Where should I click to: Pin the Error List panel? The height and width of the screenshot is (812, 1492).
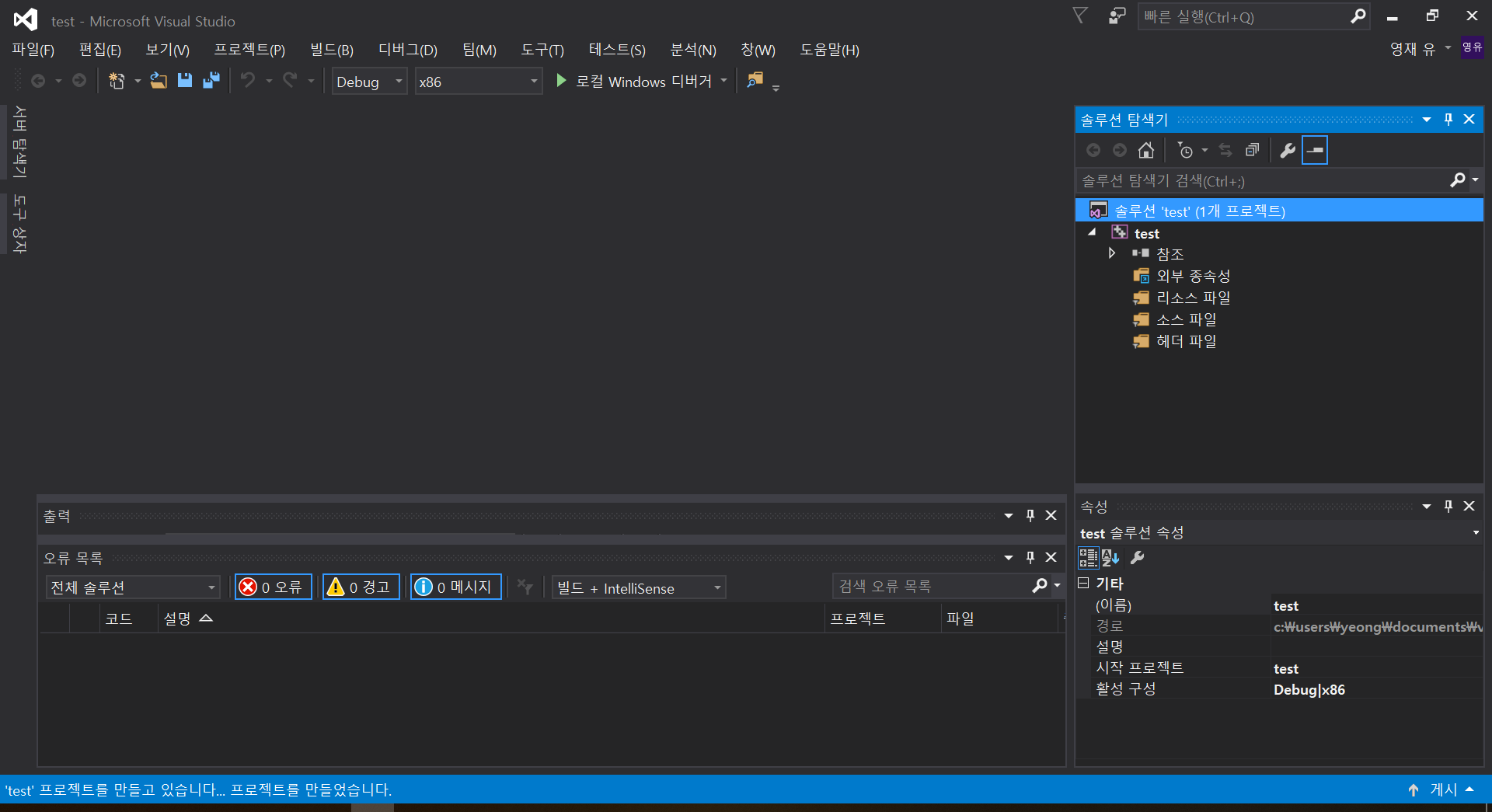coord(1030,557)
